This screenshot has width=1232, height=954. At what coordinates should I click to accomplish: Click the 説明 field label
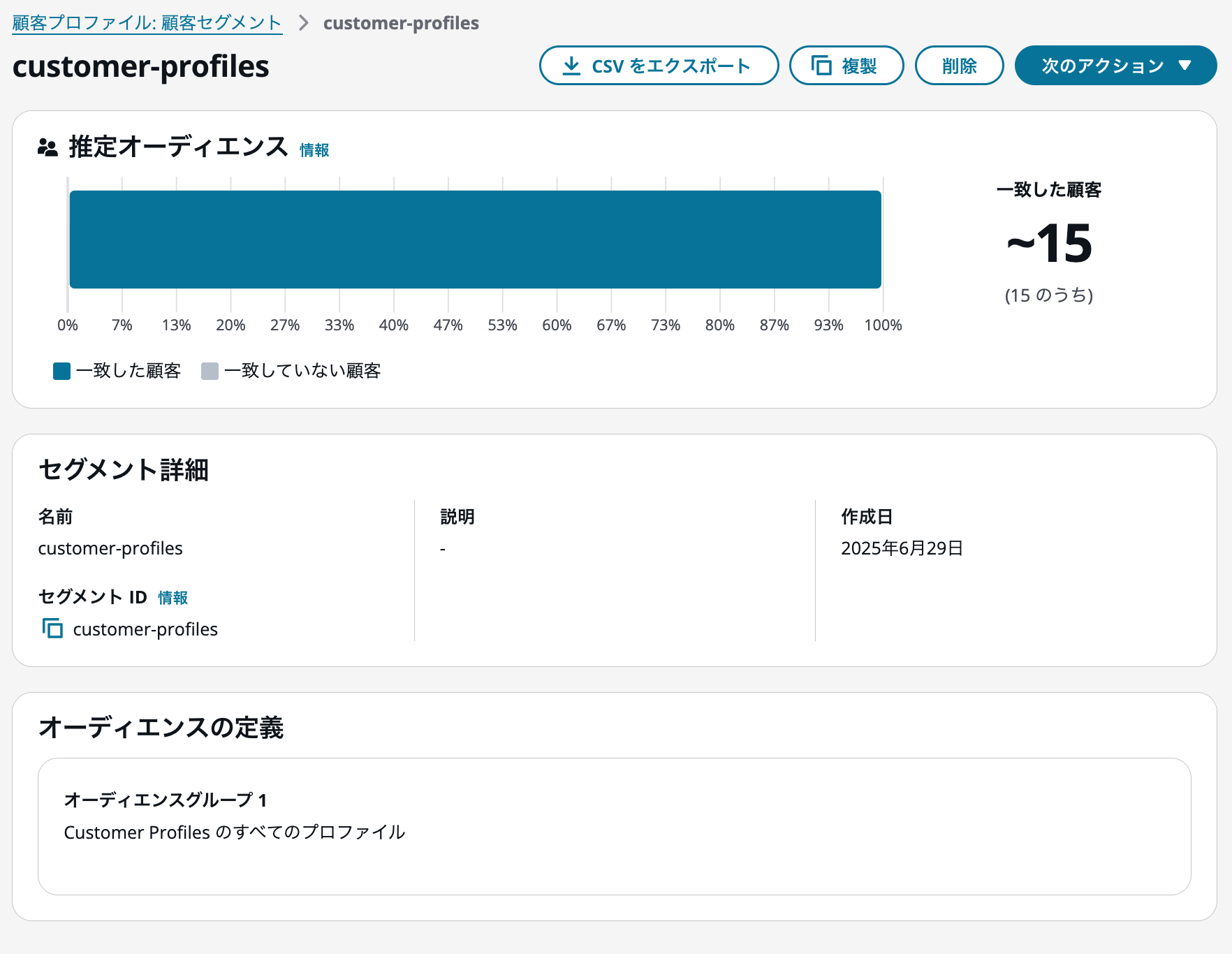point(457,517)
